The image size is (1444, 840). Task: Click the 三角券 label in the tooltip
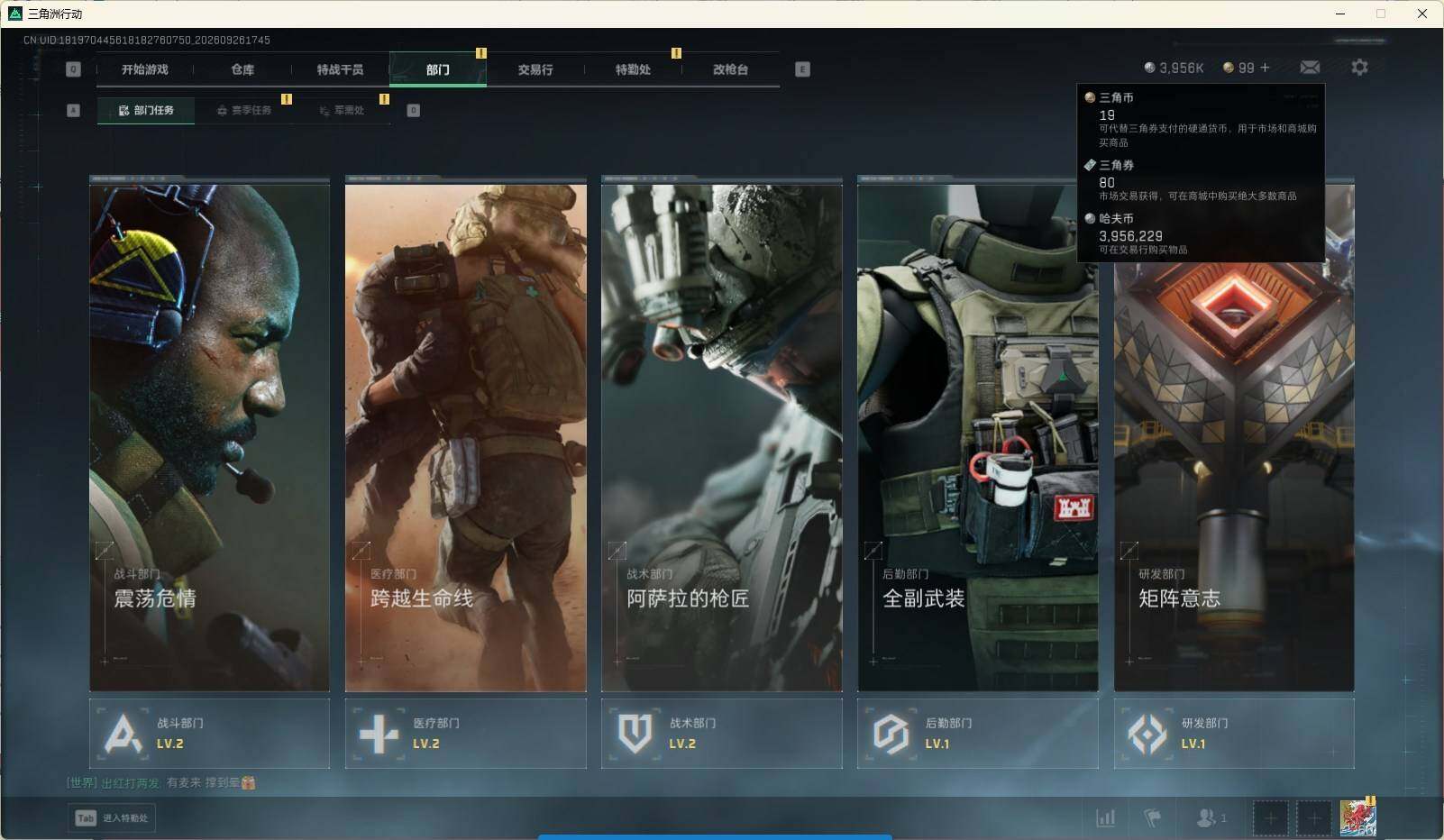click(1116, 165)
